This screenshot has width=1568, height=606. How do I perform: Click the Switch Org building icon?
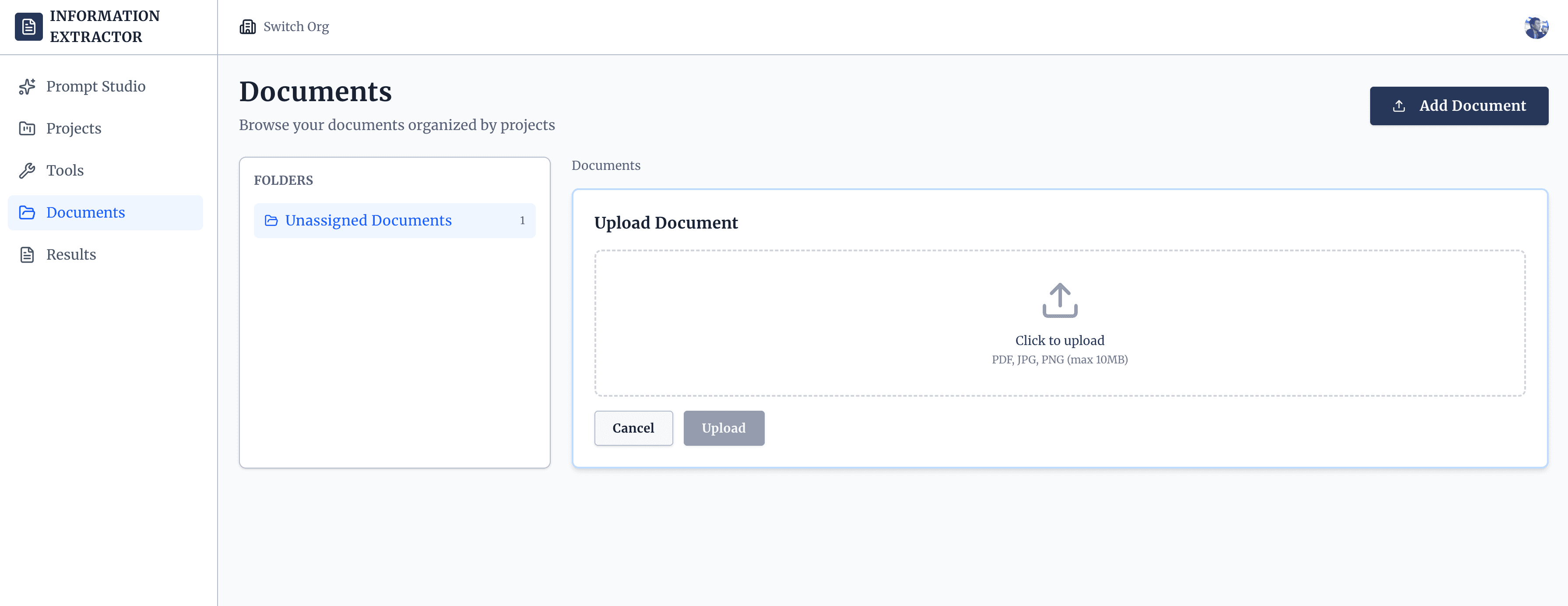(x=248, y=26)
